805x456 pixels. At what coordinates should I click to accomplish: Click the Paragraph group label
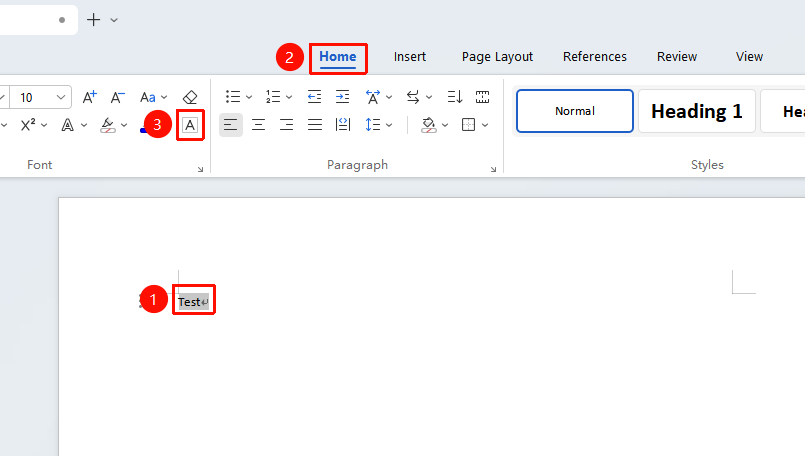[x=357, y=165]
